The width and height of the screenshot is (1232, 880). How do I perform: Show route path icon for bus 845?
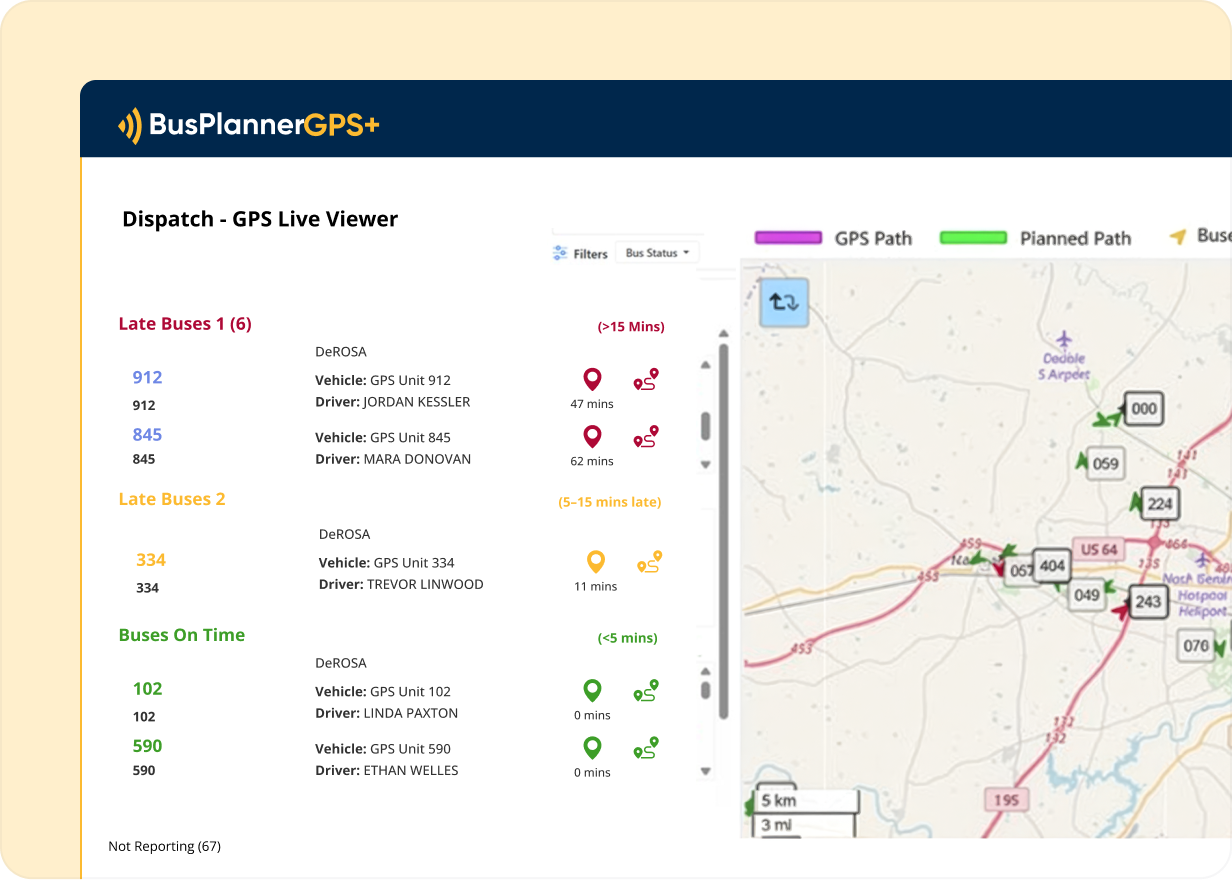(x=646, y=437)
